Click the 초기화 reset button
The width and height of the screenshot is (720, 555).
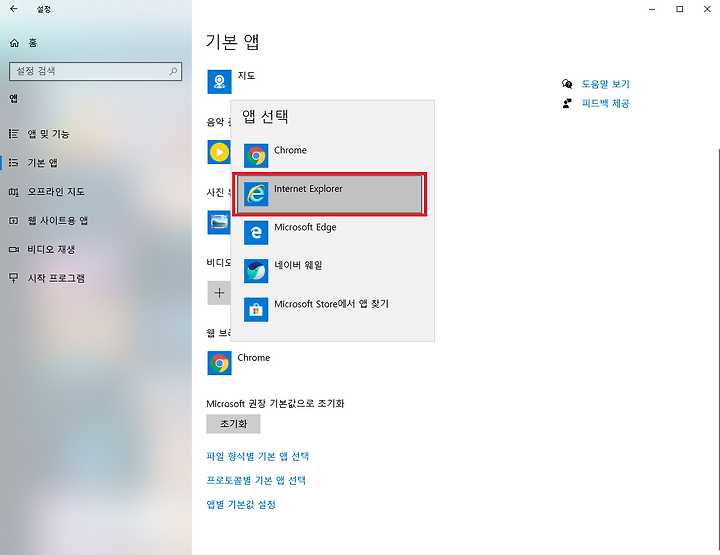point(233,424)
